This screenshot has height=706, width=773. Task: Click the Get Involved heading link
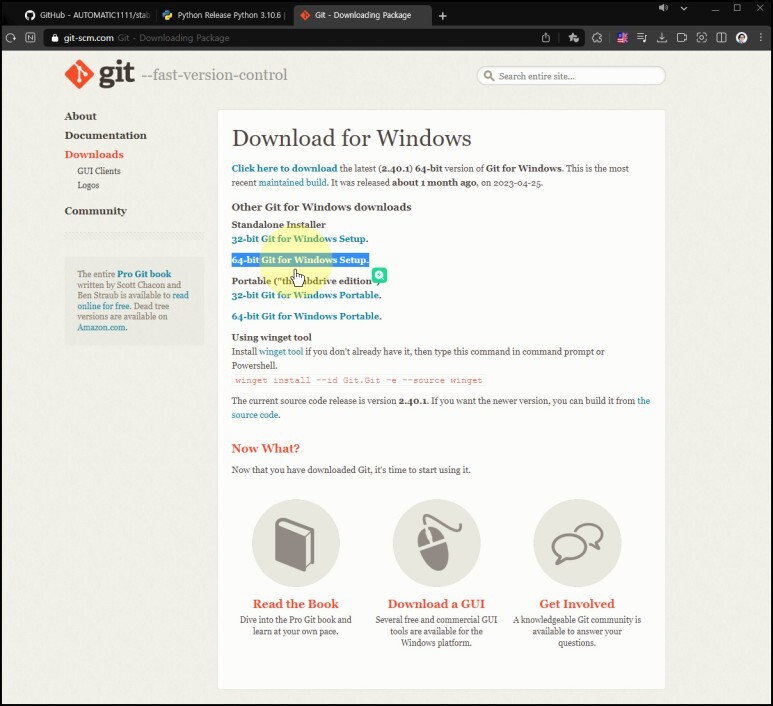pyautogui.click(x=577, y=604)
